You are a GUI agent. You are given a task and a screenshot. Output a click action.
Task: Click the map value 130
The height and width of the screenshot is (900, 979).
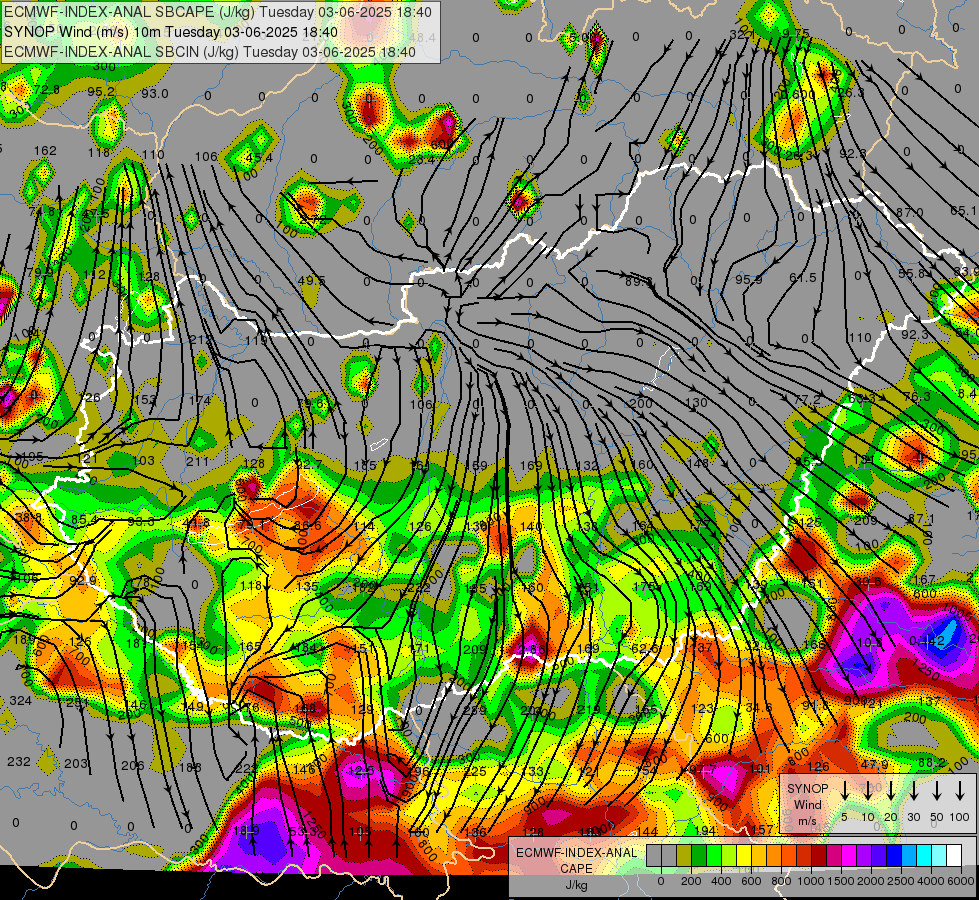696,402
